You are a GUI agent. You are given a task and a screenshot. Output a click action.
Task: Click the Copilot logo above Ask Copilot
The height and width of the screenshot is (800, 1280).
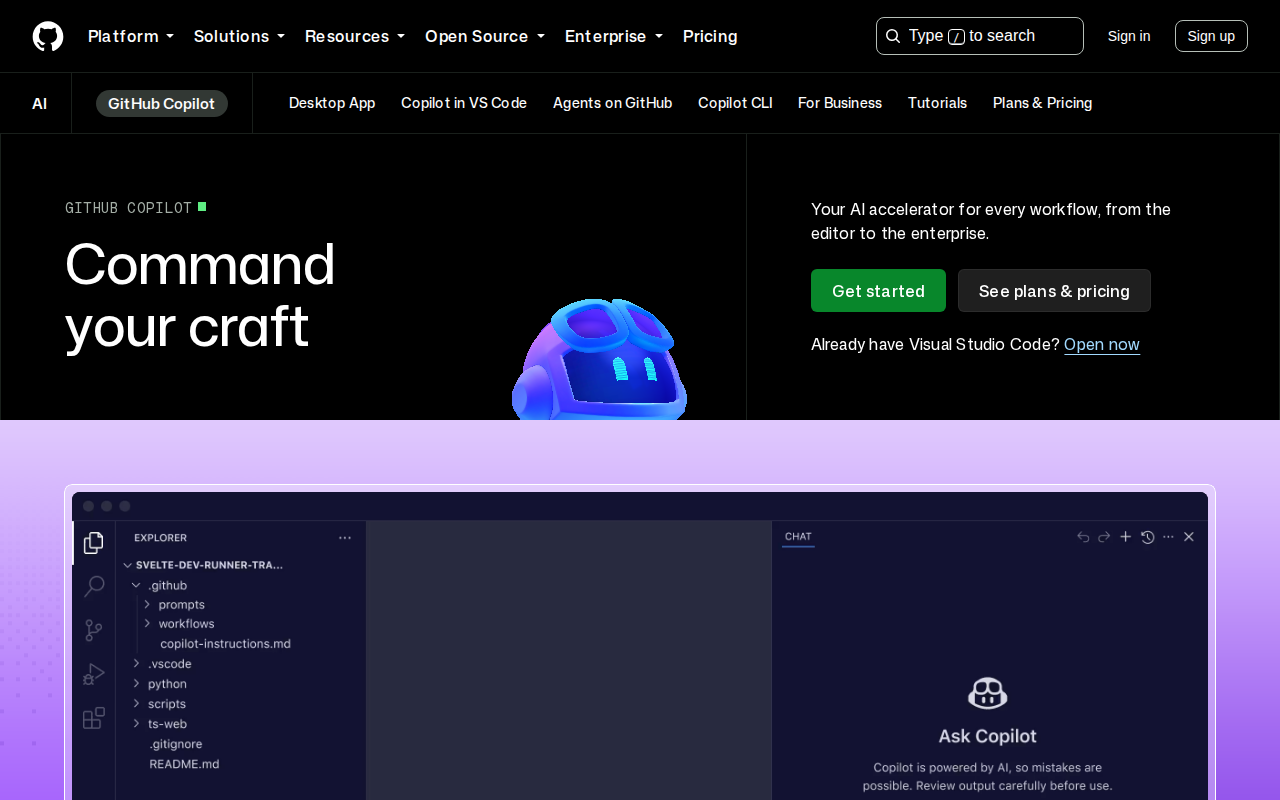[987, 693]
